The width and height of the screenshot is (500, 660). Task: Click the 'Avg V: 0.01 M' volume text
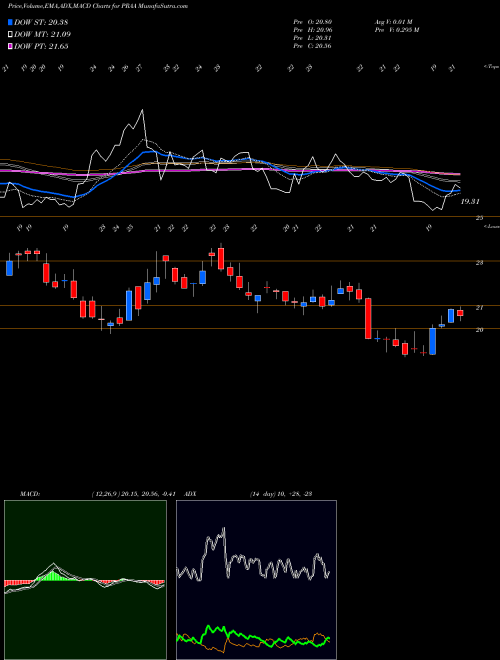click(394, 22)
